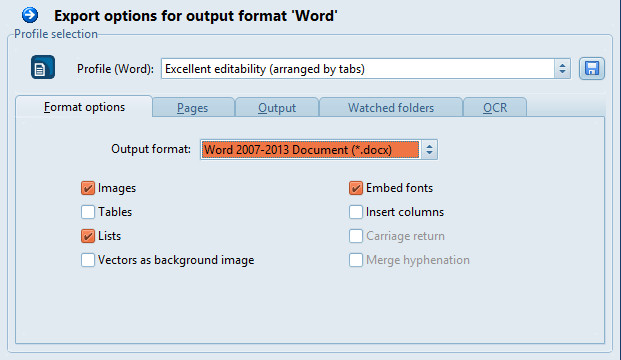Open the Output tab
The width and height of the screenshot is (621, 360).
point(277,107)
